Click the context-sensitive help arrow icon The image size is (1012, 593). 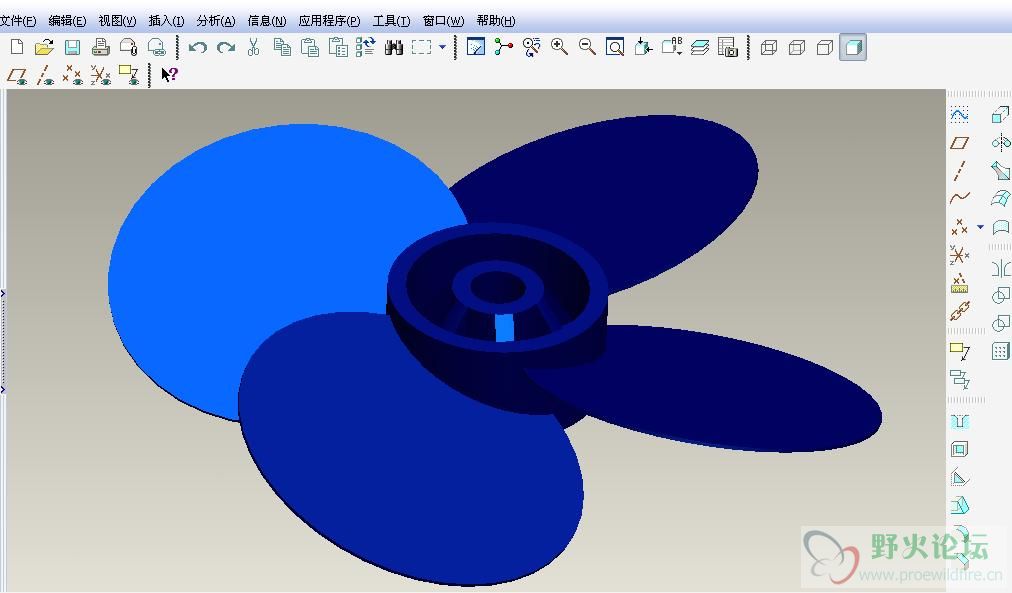pyautogui.click(x=169, y=75)
